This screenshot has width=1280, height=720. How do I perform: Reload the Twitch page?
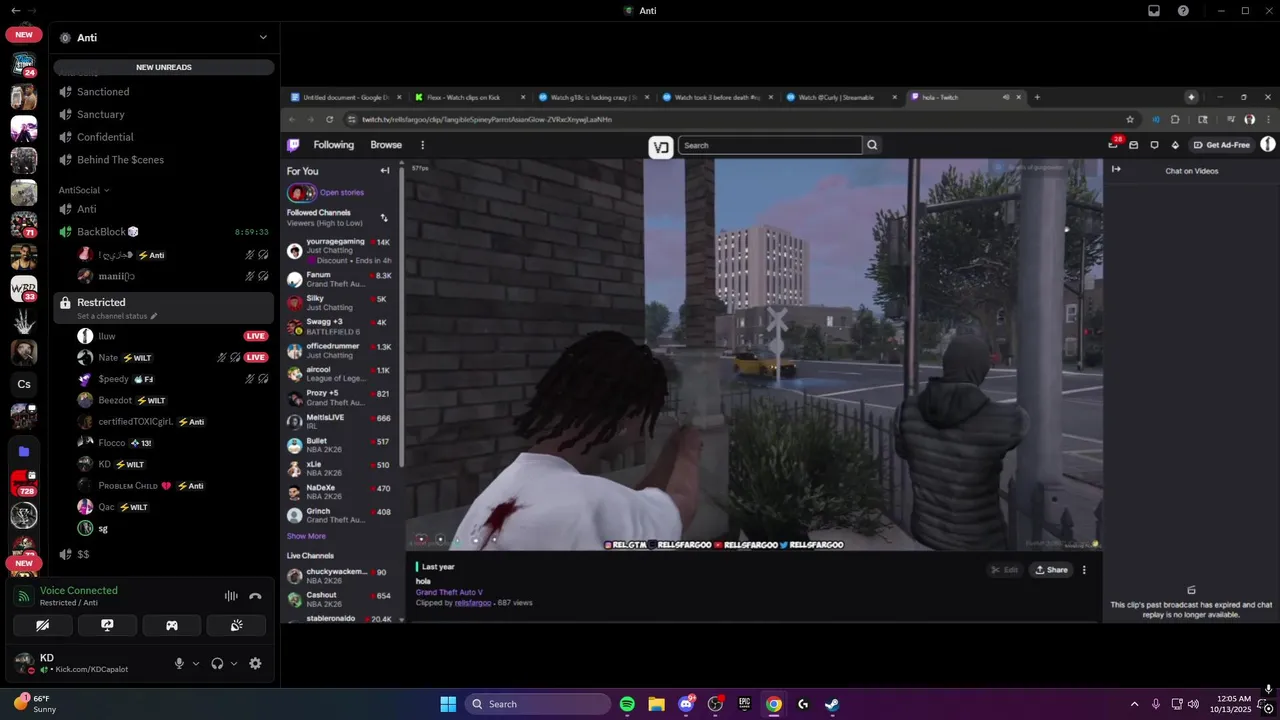[x=330, y=119]
